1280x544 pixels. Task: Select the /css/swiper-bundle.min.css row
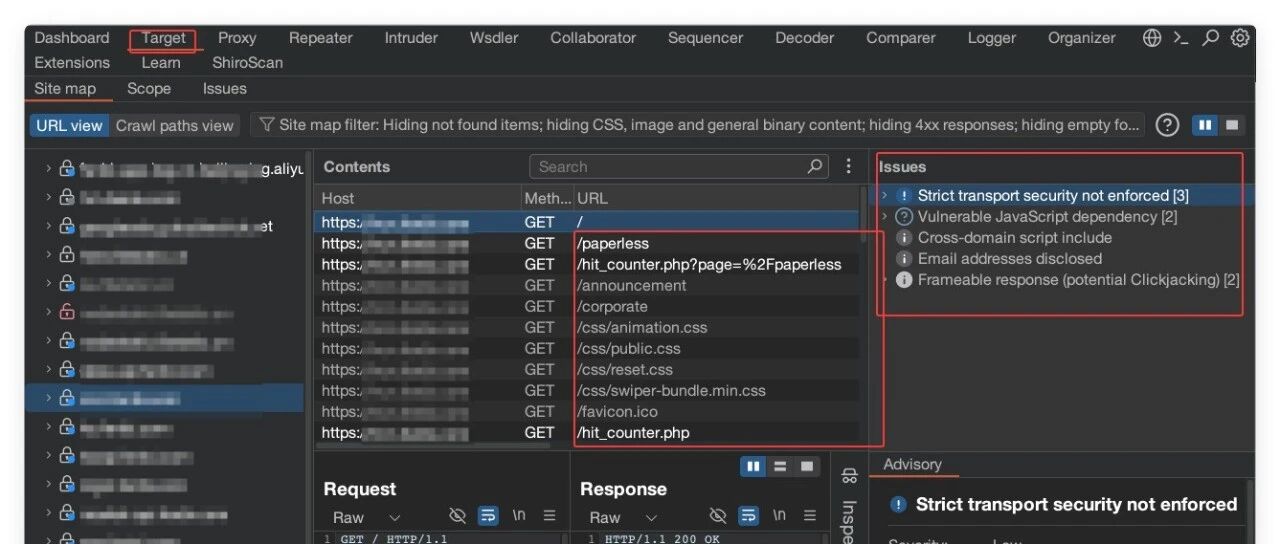tap(588, 391)
